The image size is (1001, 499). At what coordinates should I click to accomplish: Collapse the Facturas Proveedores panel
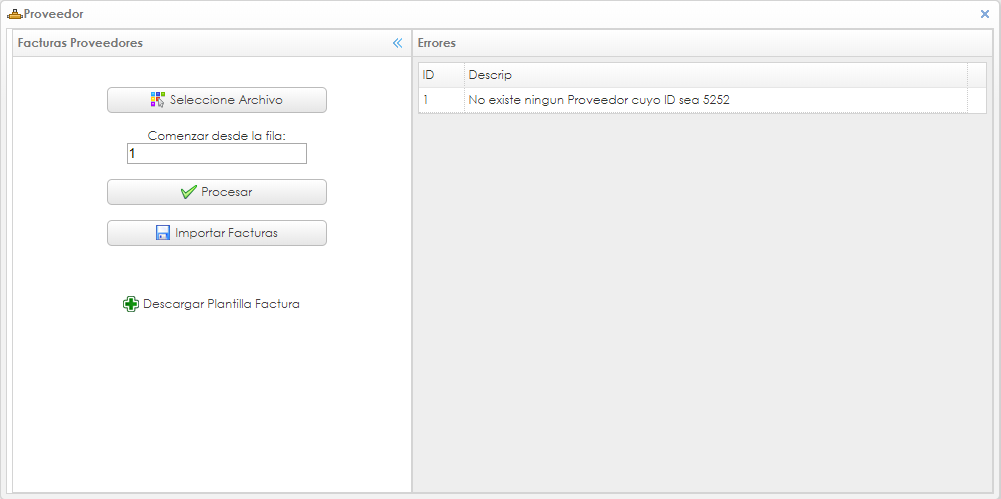pyautogui.click(x=398, y=43)
